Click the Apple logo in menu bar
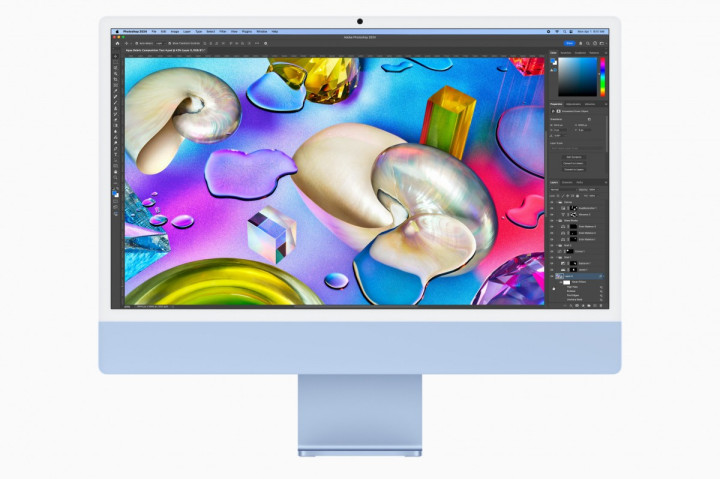 pyautogui.click(x=116, y=31)
